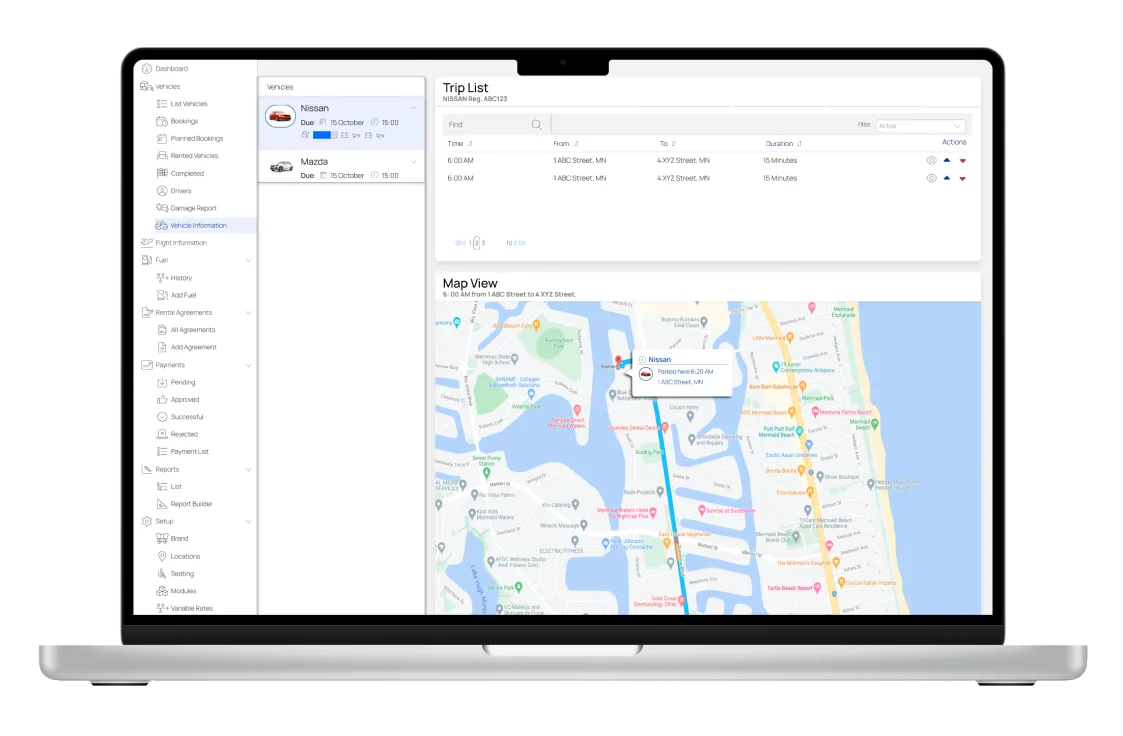
Task: Click the Approved thumbs-up icon
Action: click(162, 400)
